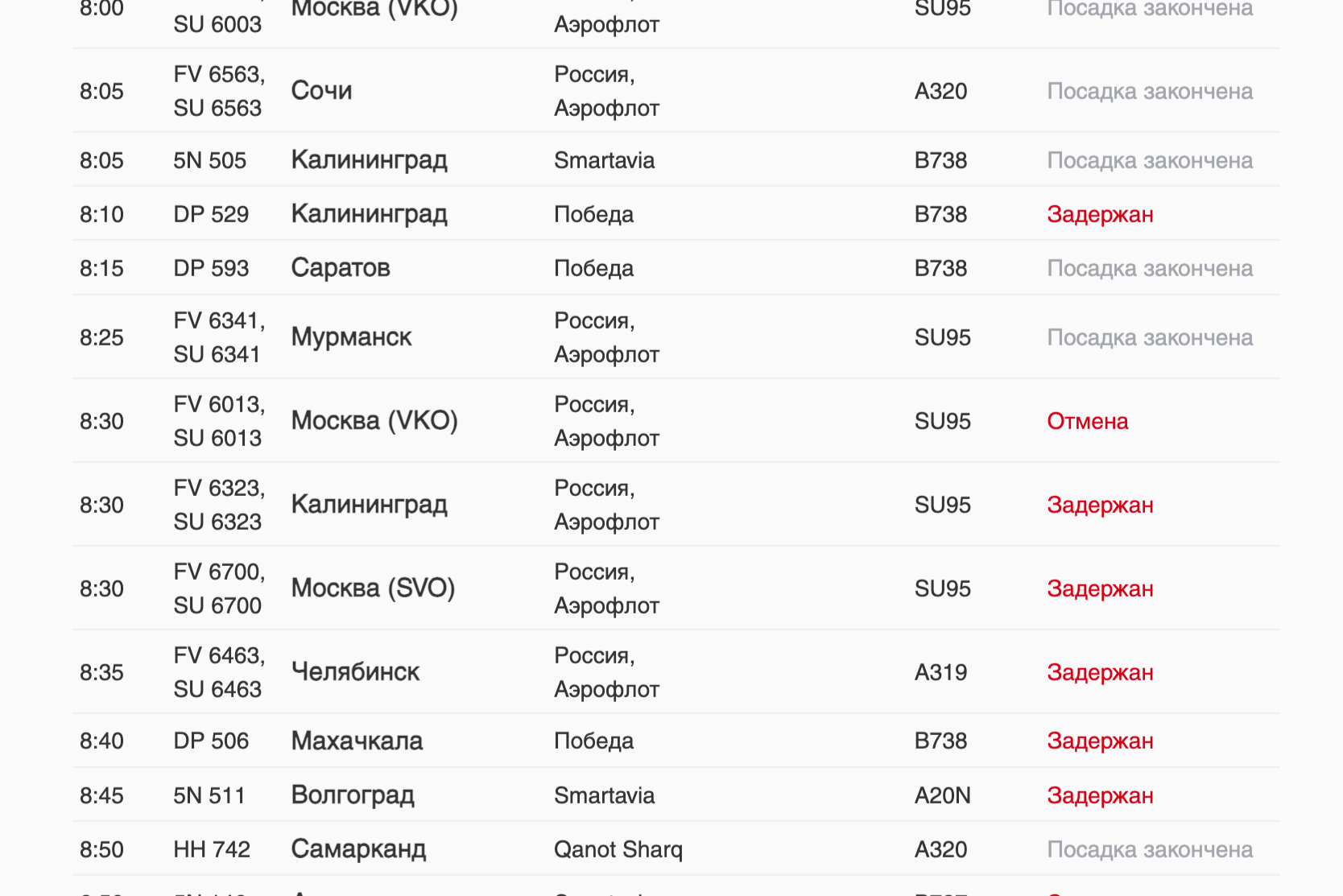
Task: Click the red Отмена status
Action: coord(1087,421)
